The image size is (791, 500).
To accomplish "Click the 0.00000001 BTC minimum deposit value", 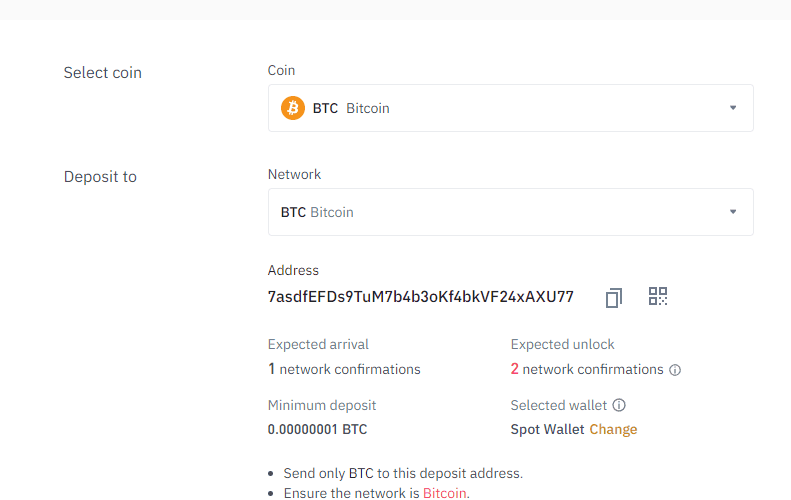I will pos(317,429).
